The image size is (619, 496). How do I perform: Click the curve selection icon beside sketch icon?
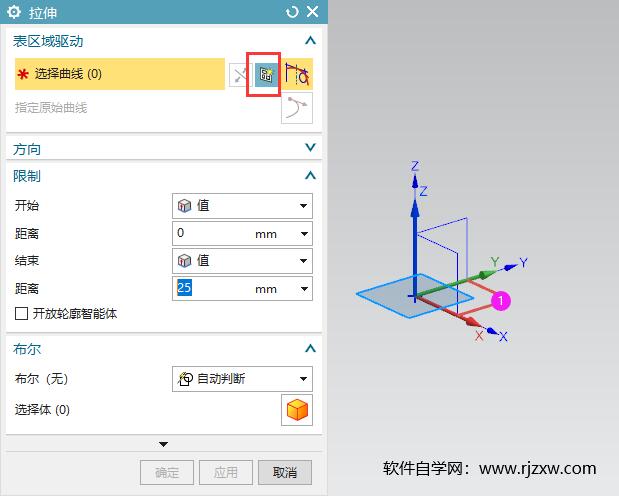[297, 74]
